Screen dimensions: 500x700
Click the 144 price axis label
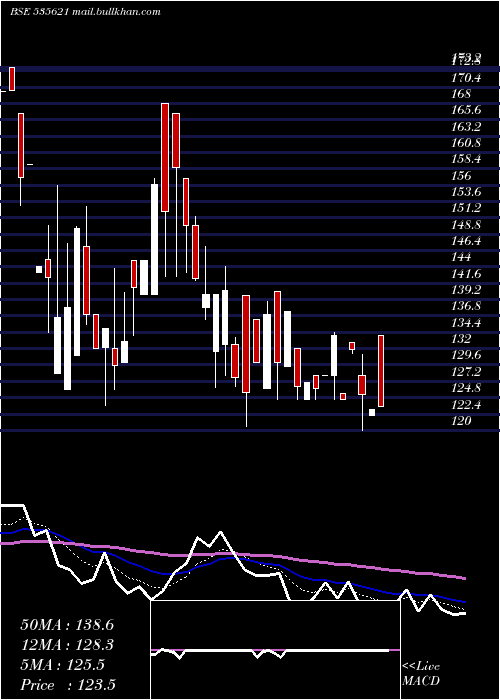461,258
